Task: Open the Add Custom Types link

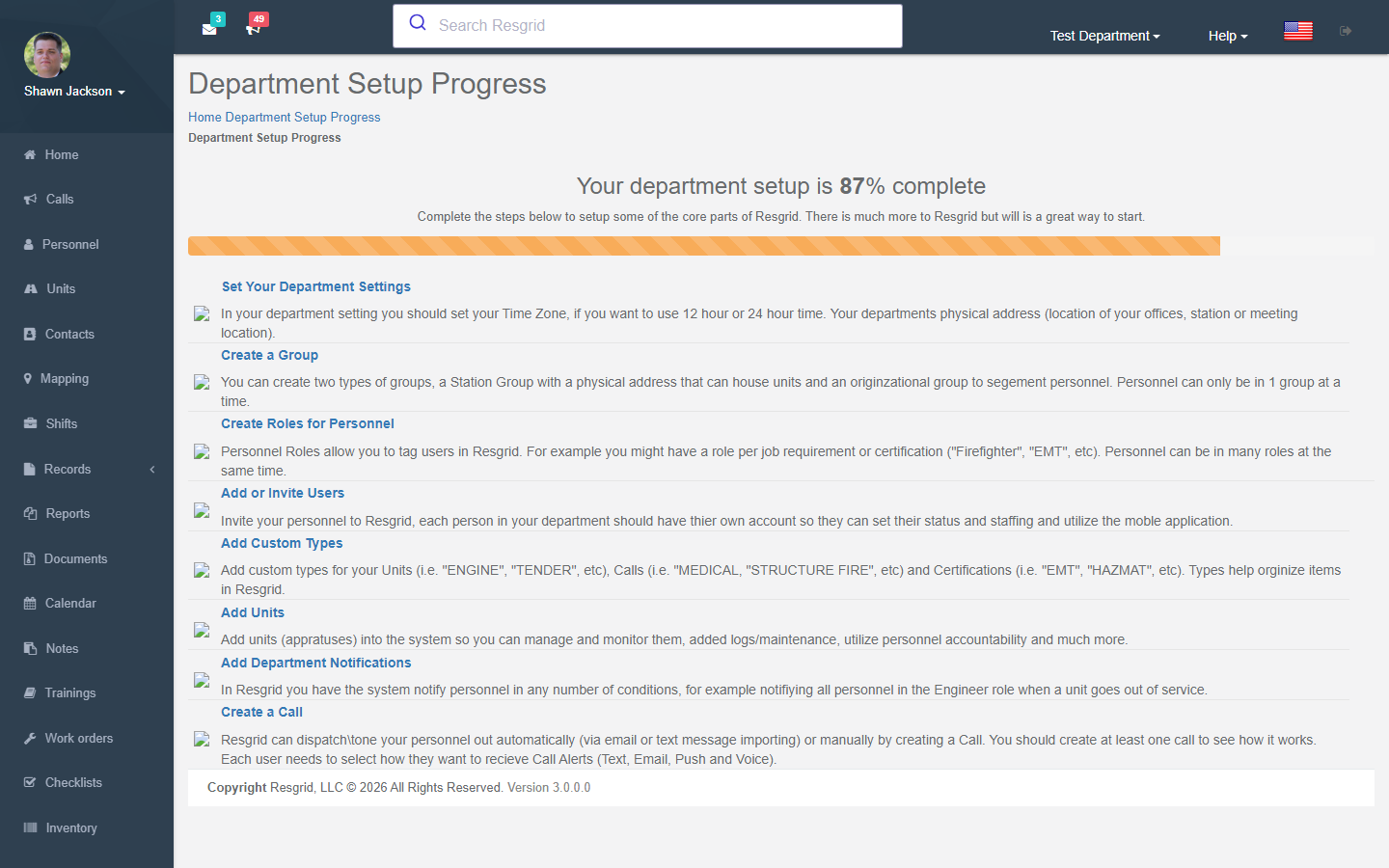Action: pos(282,543)
